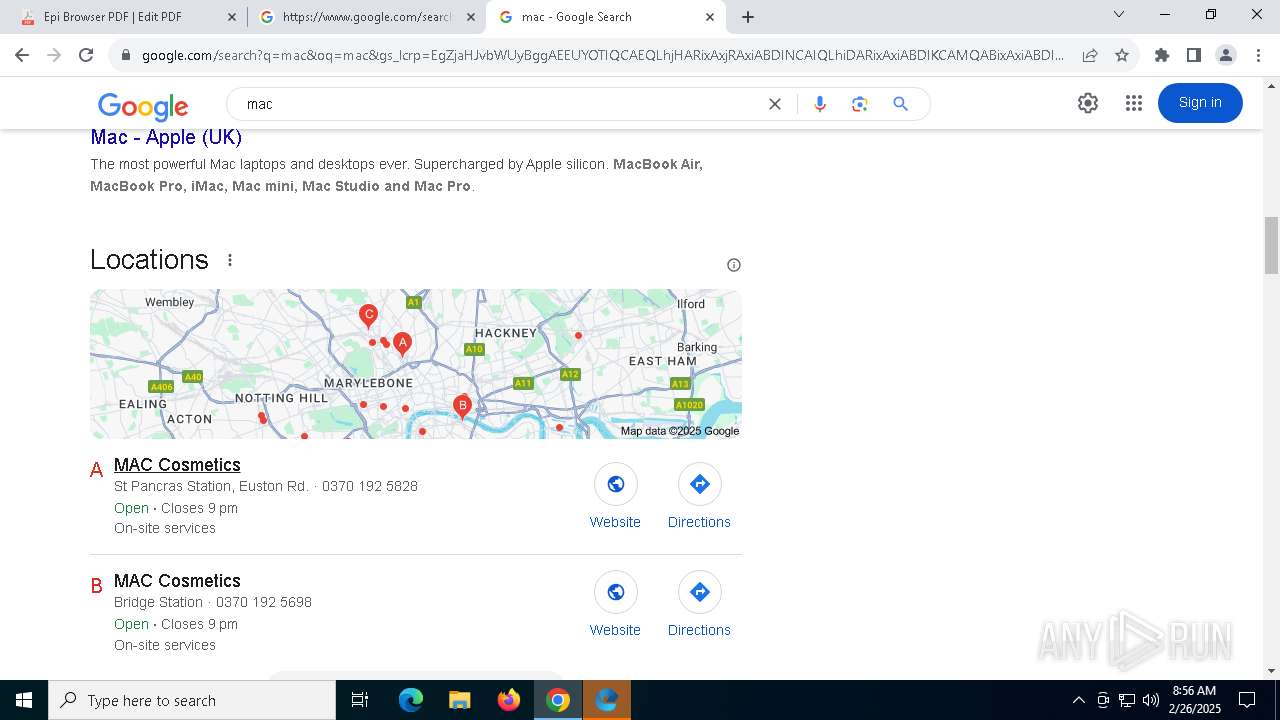
Task: Open Website for Bridge Station MAC Cosmetics
Action: pos(615,606)
